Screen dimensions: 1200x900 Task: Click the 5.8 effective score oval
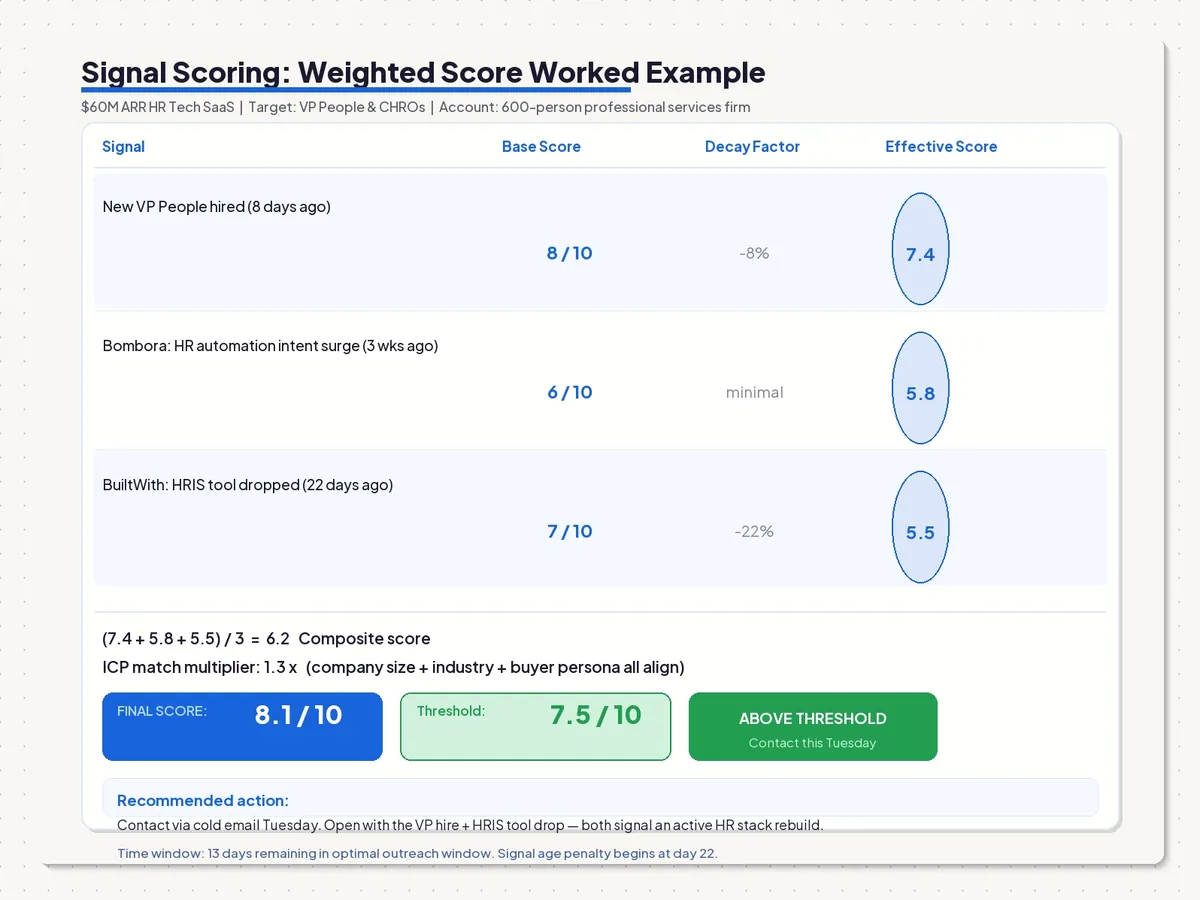(920, 388)
